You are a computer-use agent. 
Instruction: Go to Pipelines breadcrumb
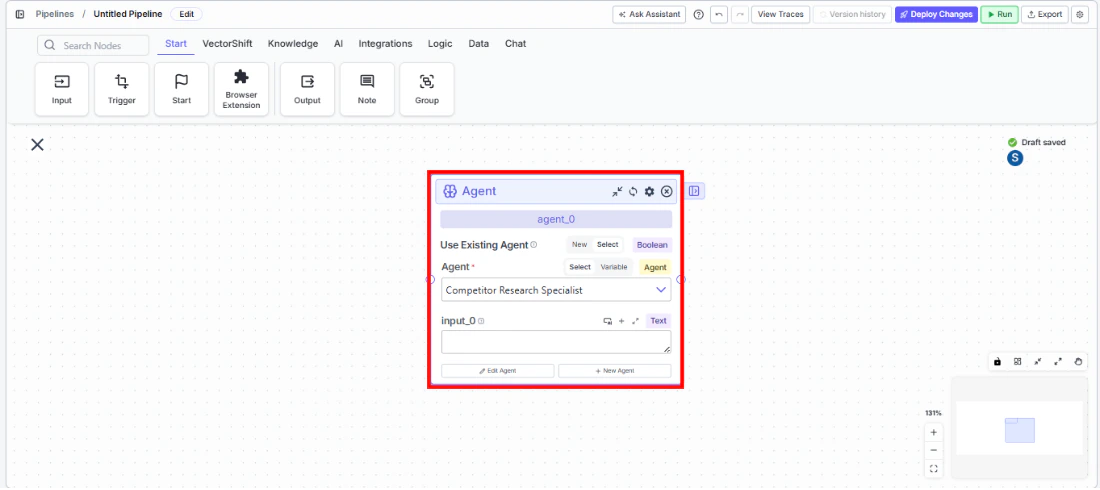tap(55, 14)
